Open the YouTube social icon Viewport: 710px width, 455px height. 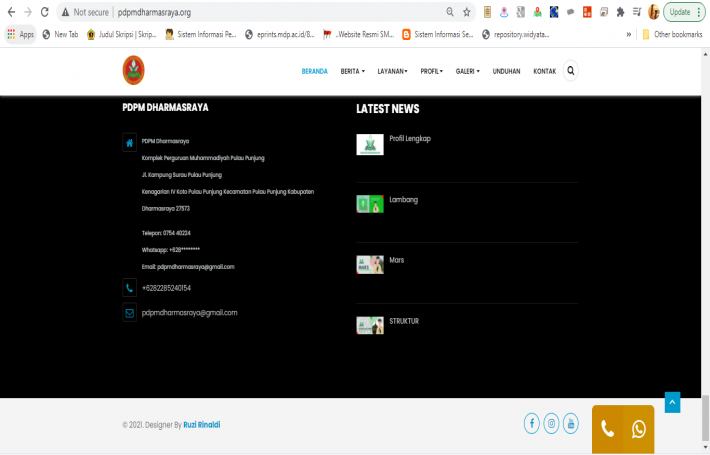(571, 423)
